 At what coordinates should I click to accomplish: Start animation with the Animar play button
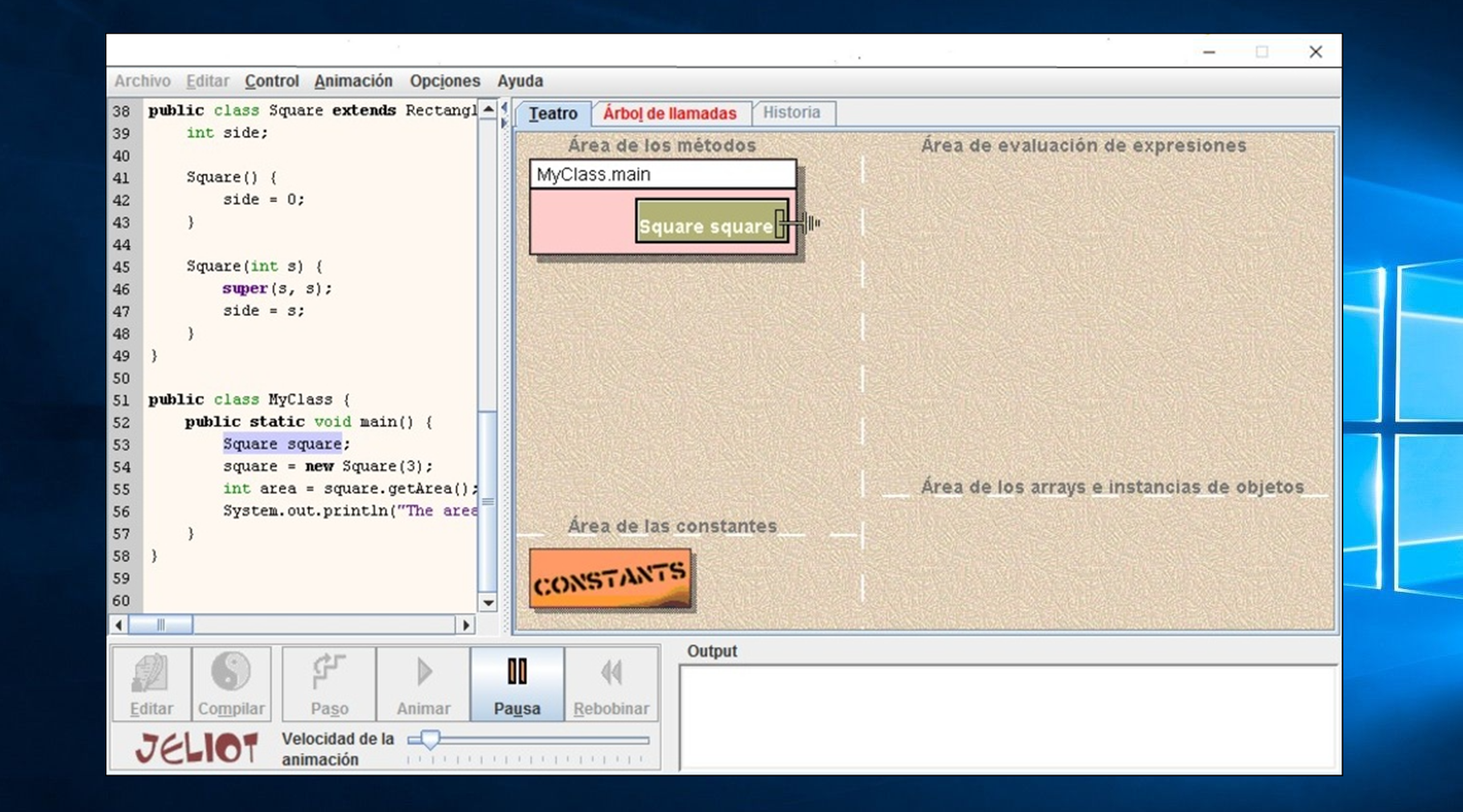(x=423, y=684)
